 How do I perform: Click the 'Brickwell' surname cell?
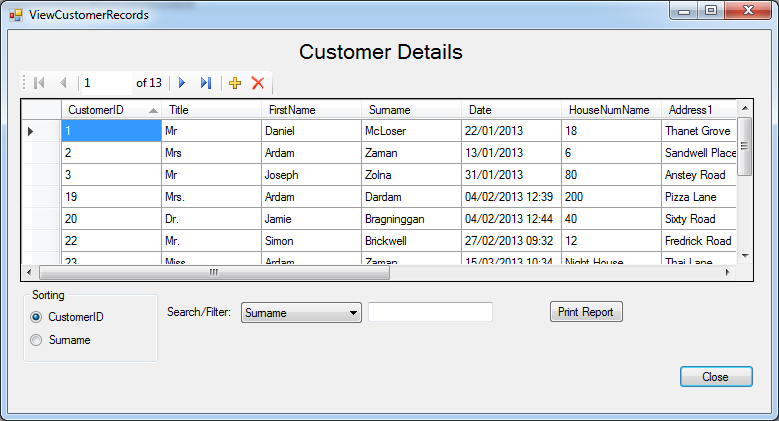(411, 241)
